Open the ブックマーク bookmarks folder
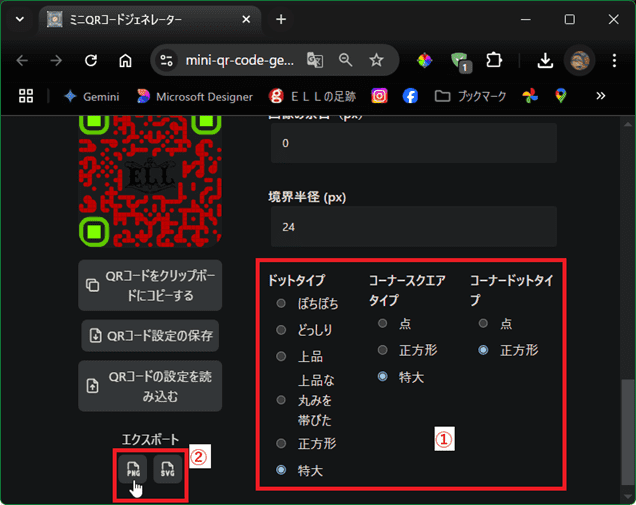636x505 pixels. click(x=468, y=96)
